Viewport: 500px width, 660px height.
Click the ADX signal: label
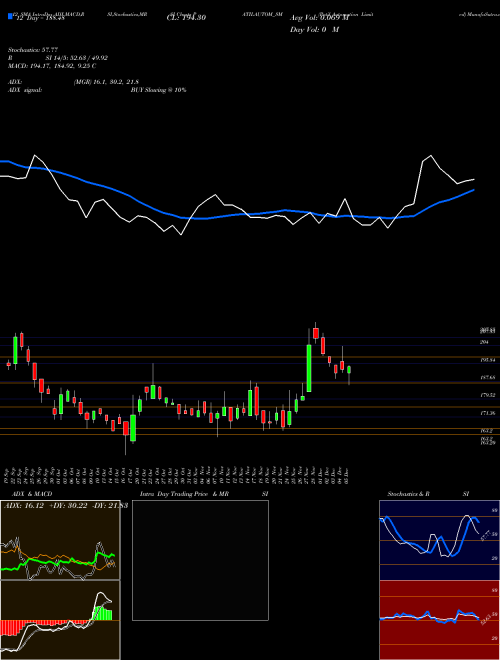25,90
